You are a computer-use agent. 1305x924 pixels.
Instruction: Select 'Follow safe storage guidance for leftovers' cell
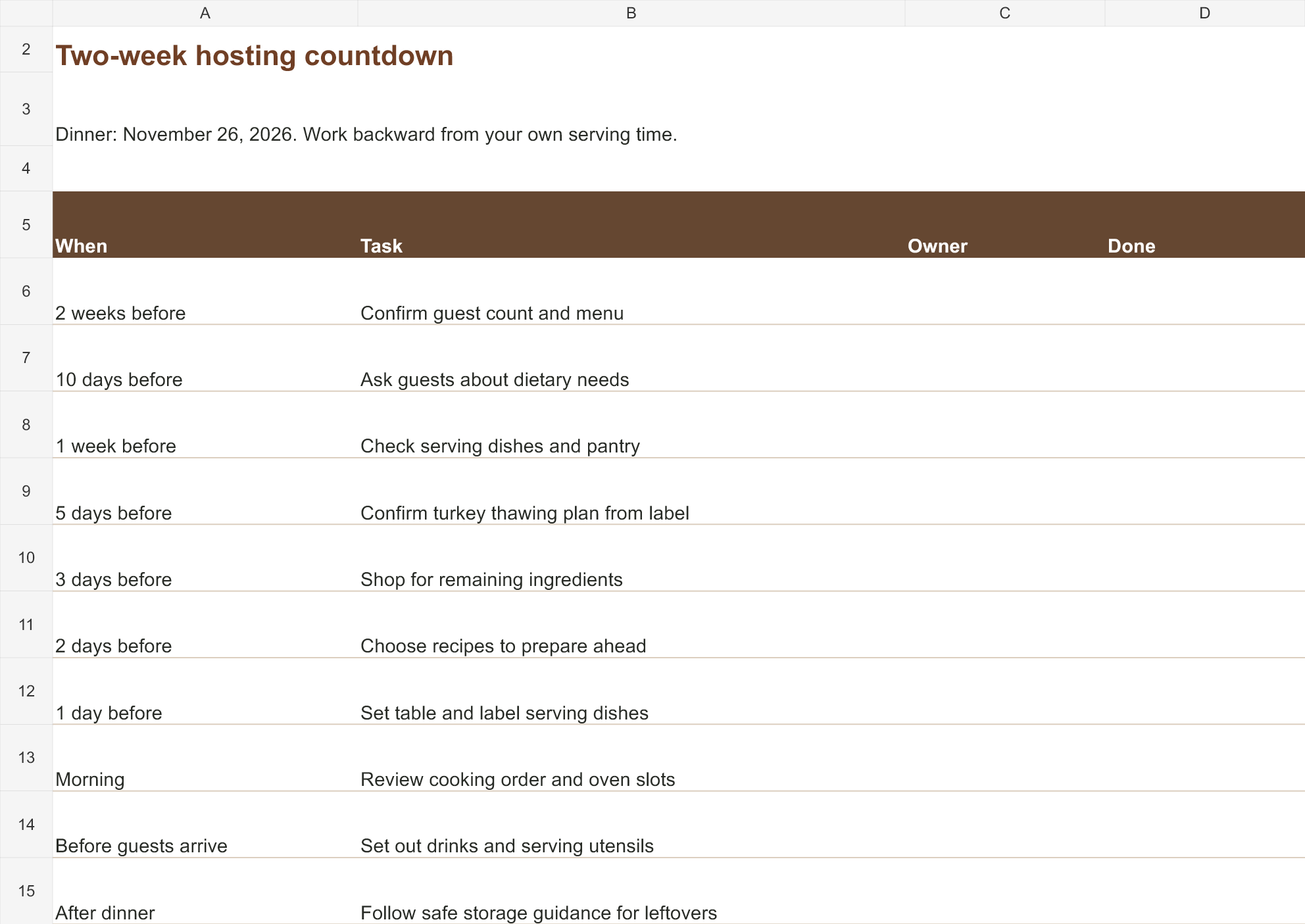tap(631, 891)
